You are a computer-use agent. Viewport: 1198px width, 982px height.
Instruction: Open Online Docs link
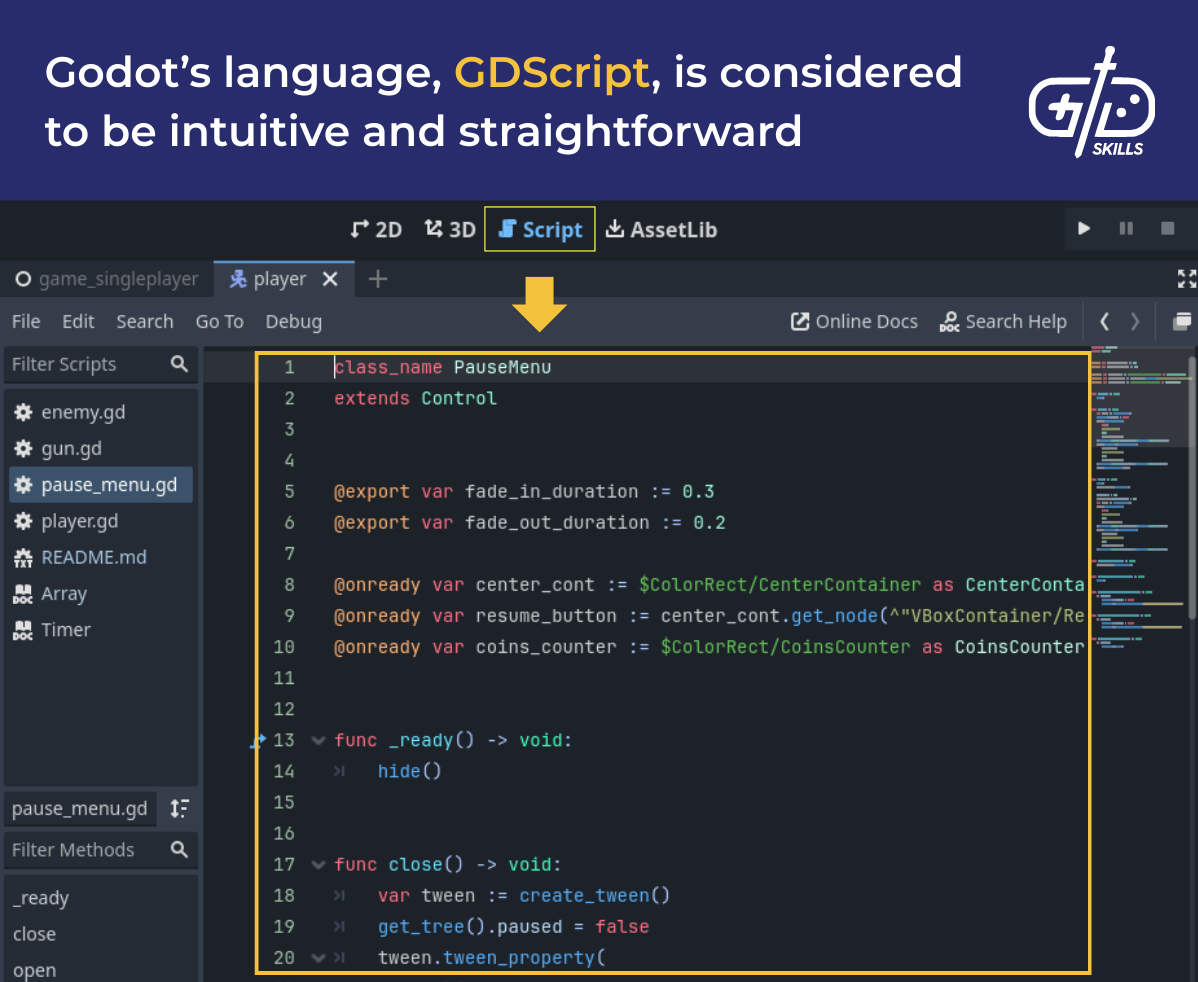(854, 321)
